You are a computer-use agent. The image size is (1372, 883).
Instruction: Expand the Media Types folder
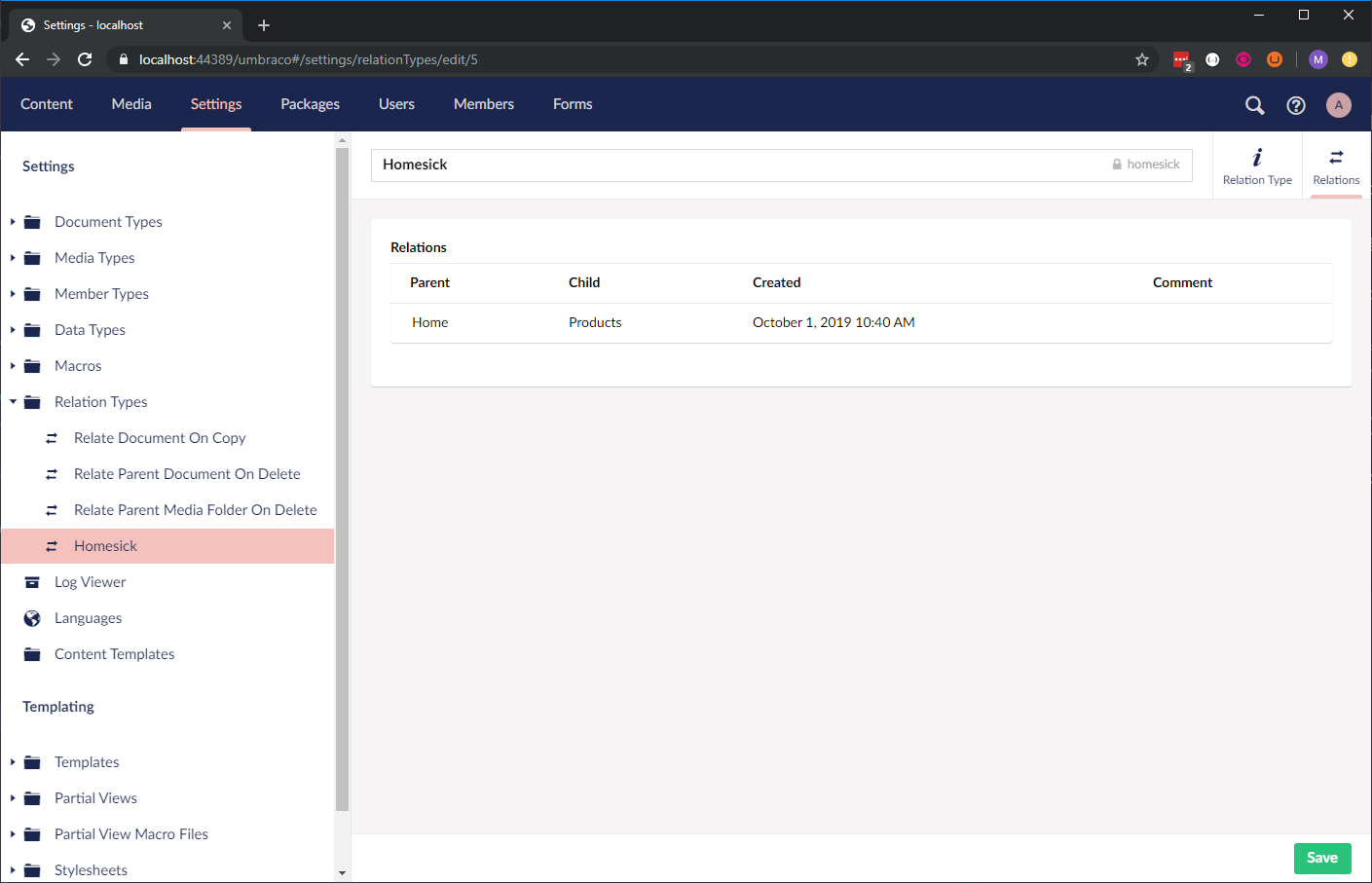13,258
